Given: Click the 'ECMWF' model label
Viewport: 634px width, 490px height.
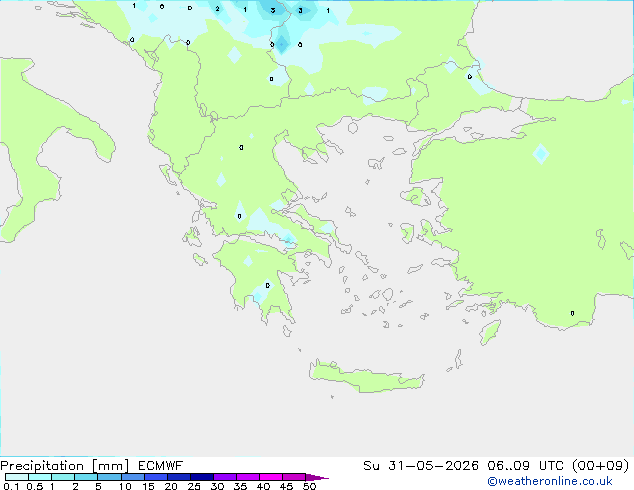Looking at the screenshot, I should point(161,466).
